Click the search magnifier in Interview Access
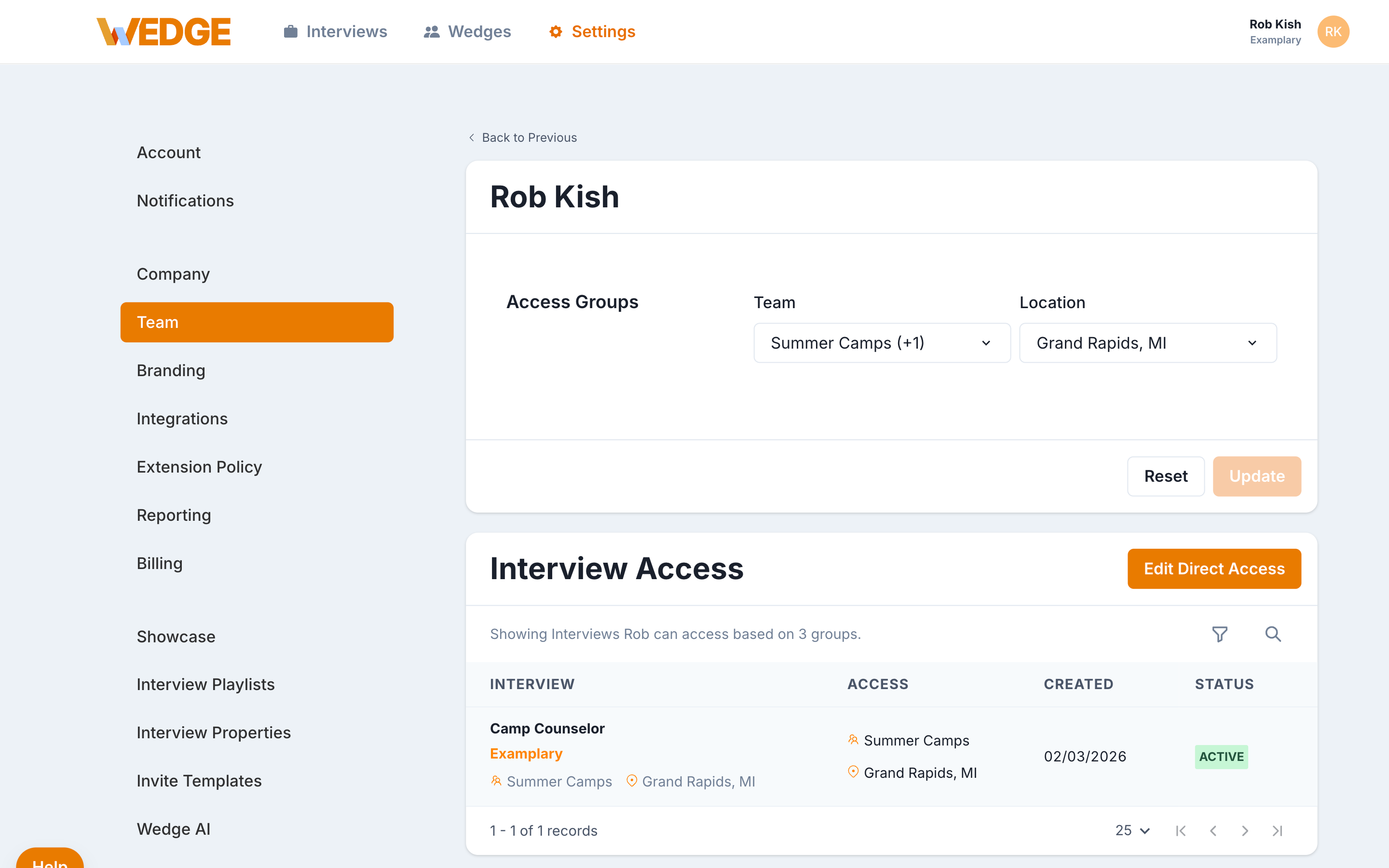This screenshot has height=868, width=1389. point(1272,634)
